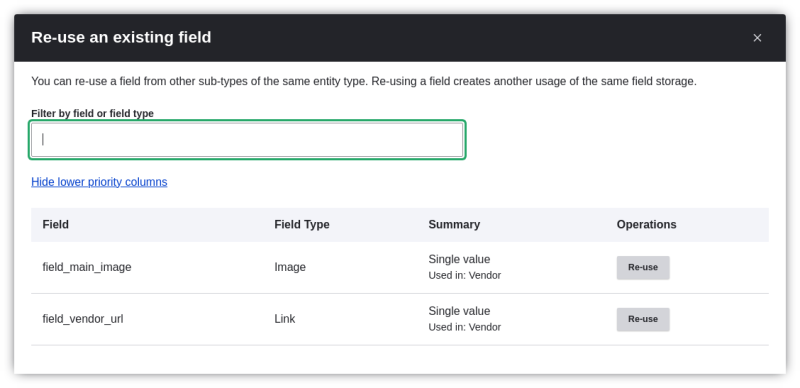800x388 pixels.
Task: Click the description text about re-using fields
Action: coord(364,81)
